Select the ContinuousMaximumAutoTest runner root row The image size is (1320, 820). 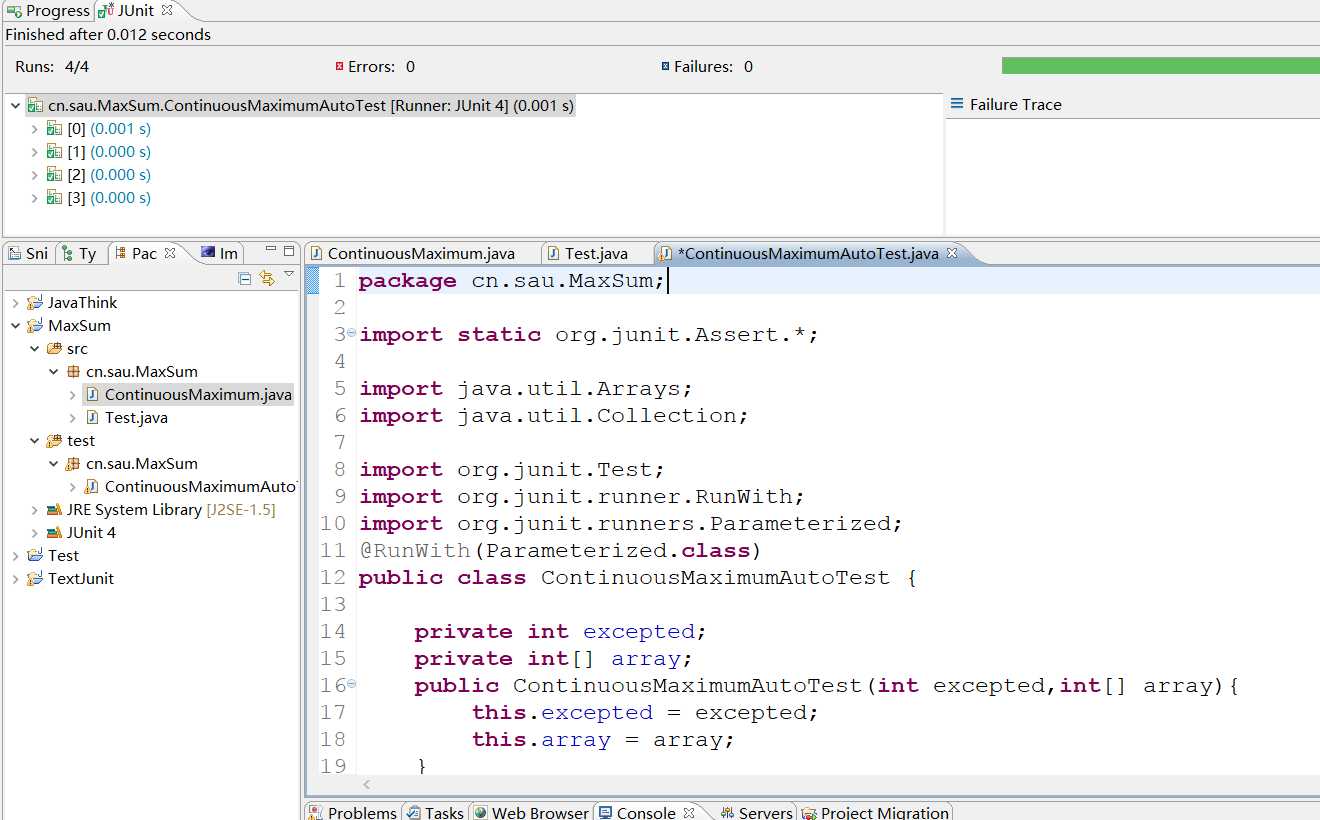tap(300, 105)
